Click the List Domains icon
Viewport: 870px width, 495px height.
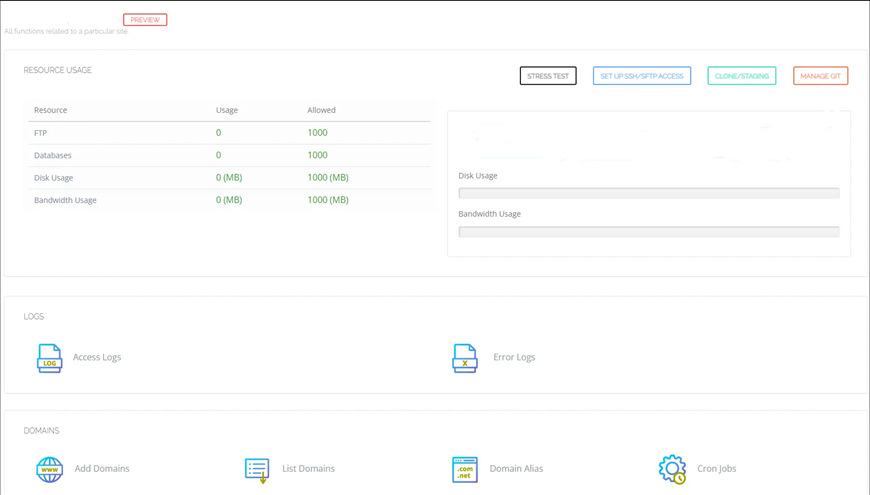(257, 471)
